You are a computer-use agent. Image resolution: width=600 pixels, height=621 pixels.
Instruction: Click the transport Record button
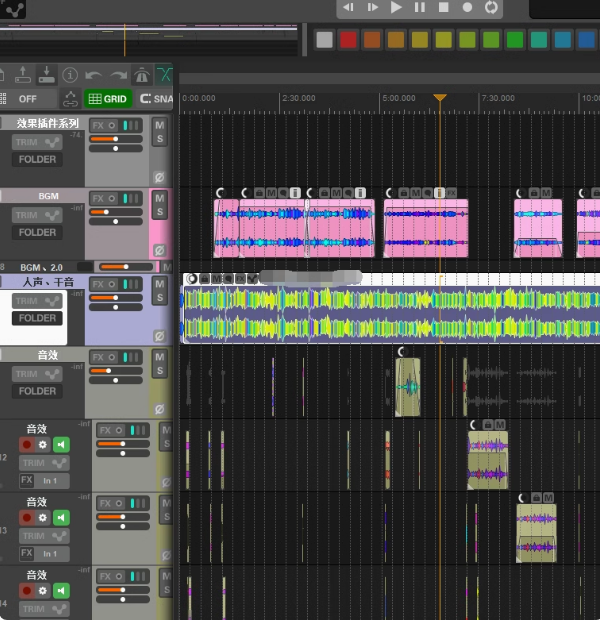[x=467, y=7]
